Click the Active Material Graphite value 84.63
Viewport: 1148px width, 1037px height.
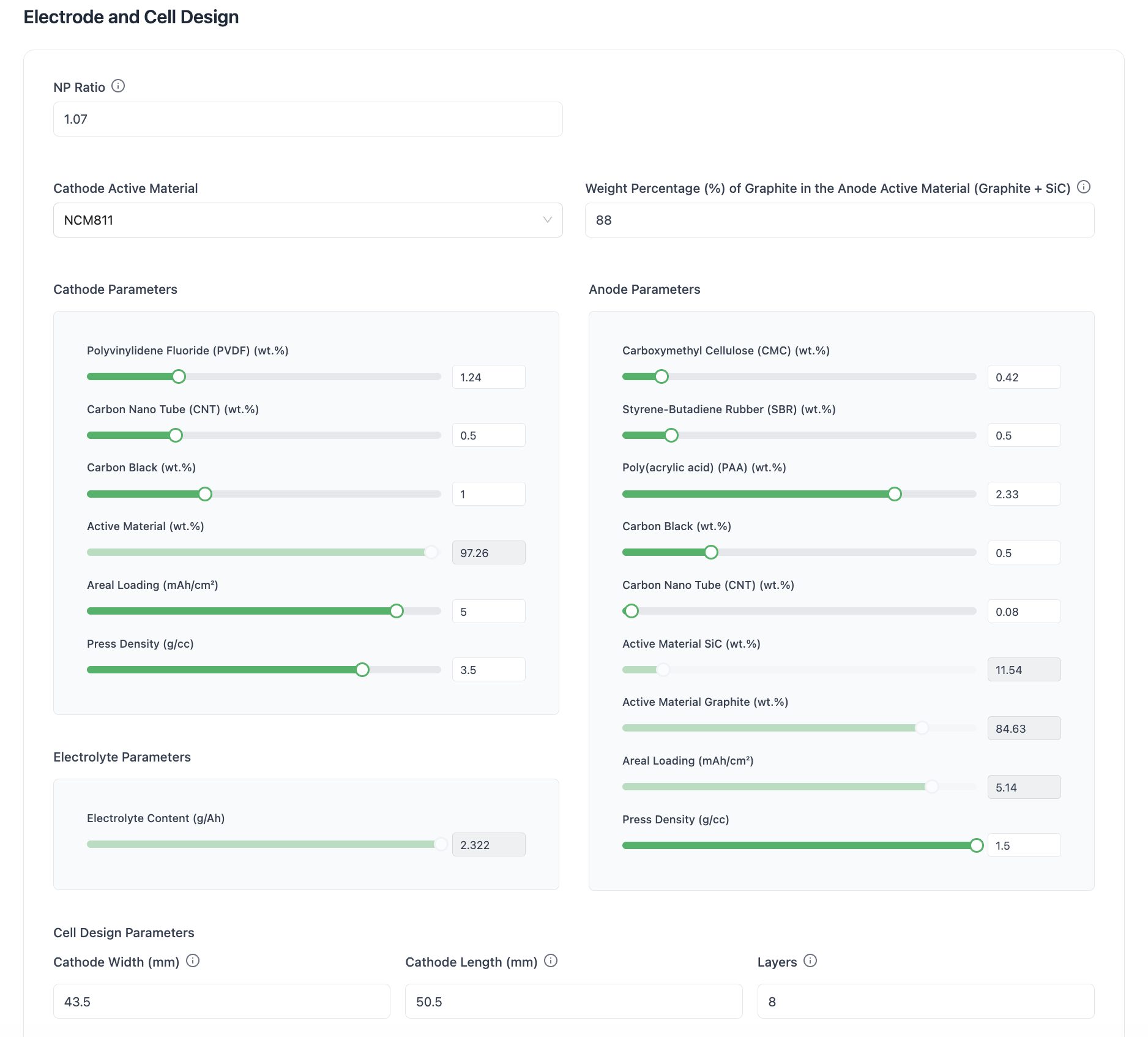click(1024, 728)
